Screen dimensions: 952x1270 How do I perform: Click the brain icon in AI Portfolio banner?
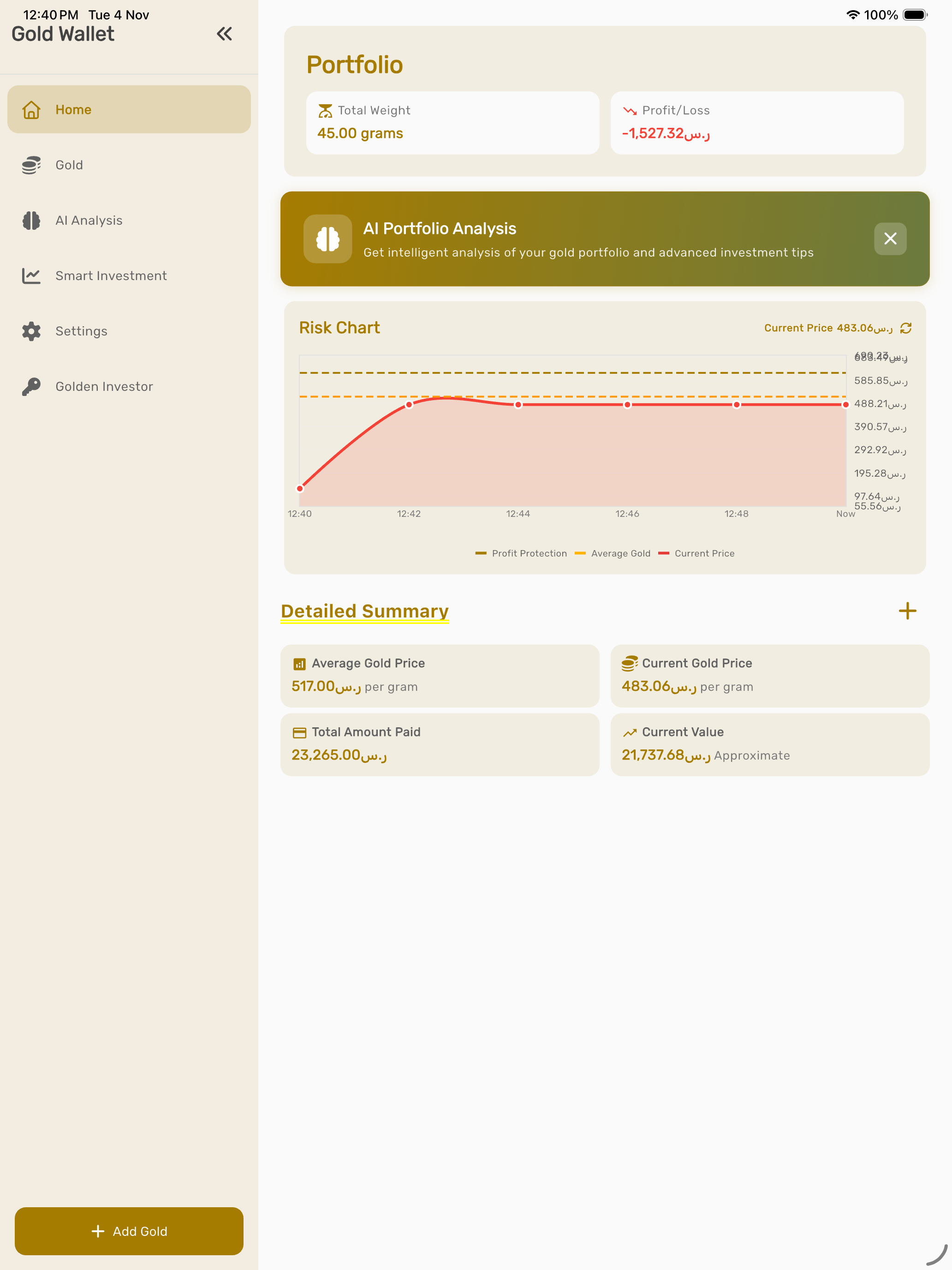327,239
